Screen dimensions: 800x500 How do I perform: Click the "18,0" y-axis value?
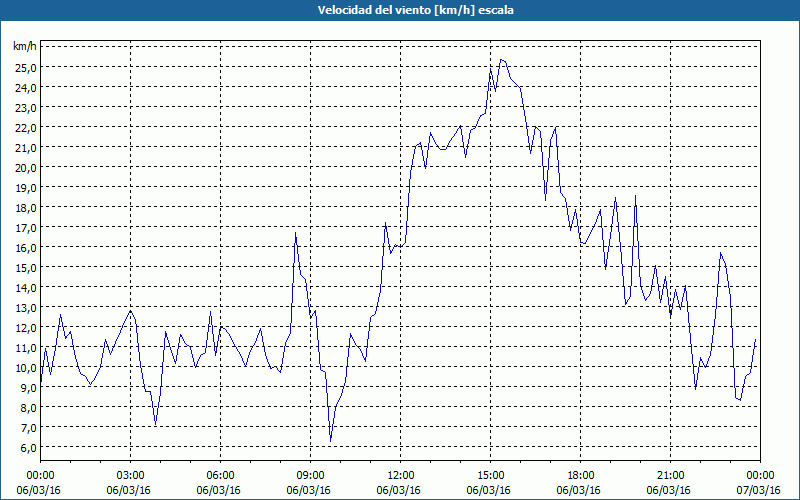tap(27, 208)
